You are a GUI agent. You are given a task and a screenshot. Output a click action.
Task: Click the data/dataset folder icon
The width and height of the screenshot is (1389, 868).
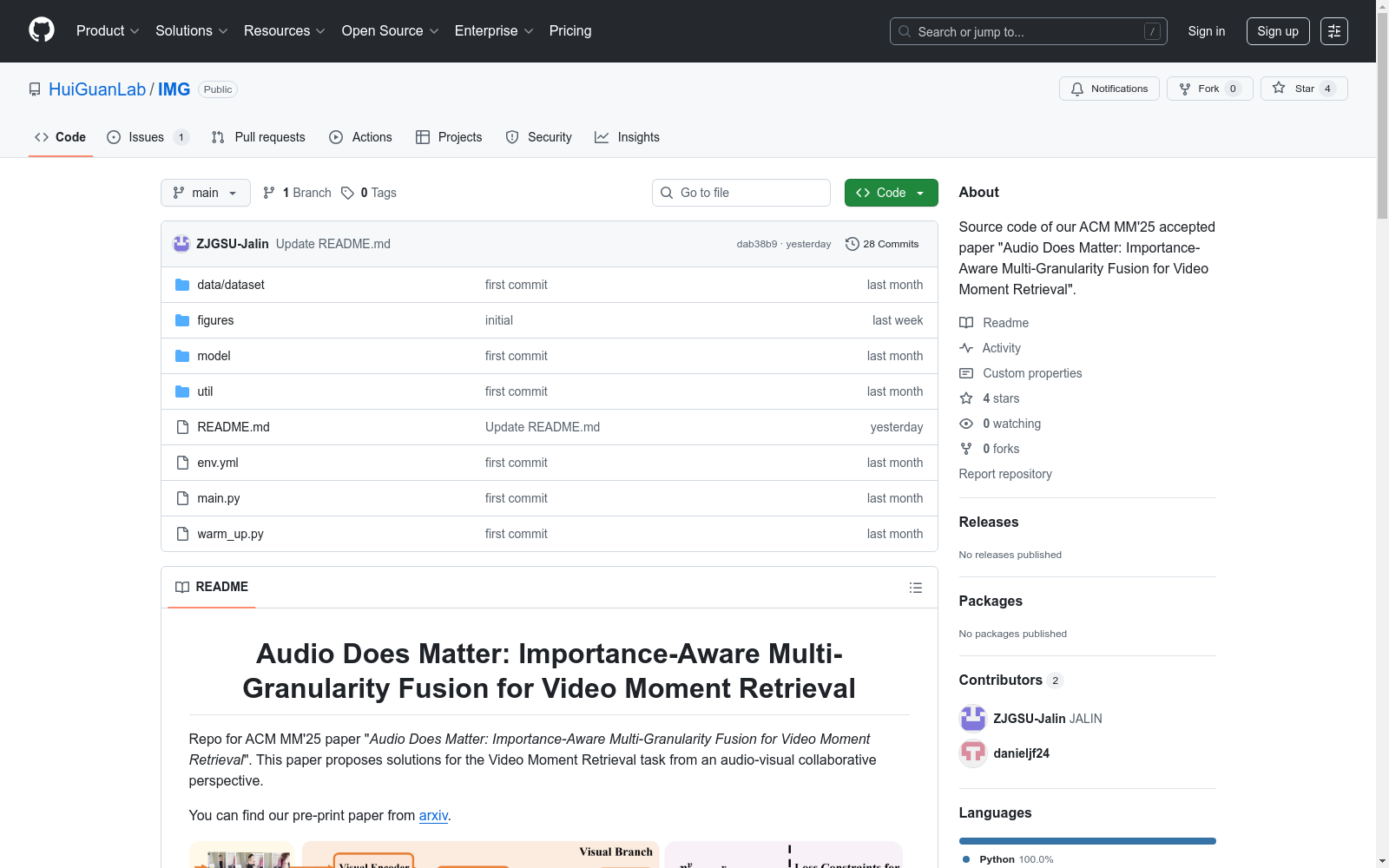point(182,285)
